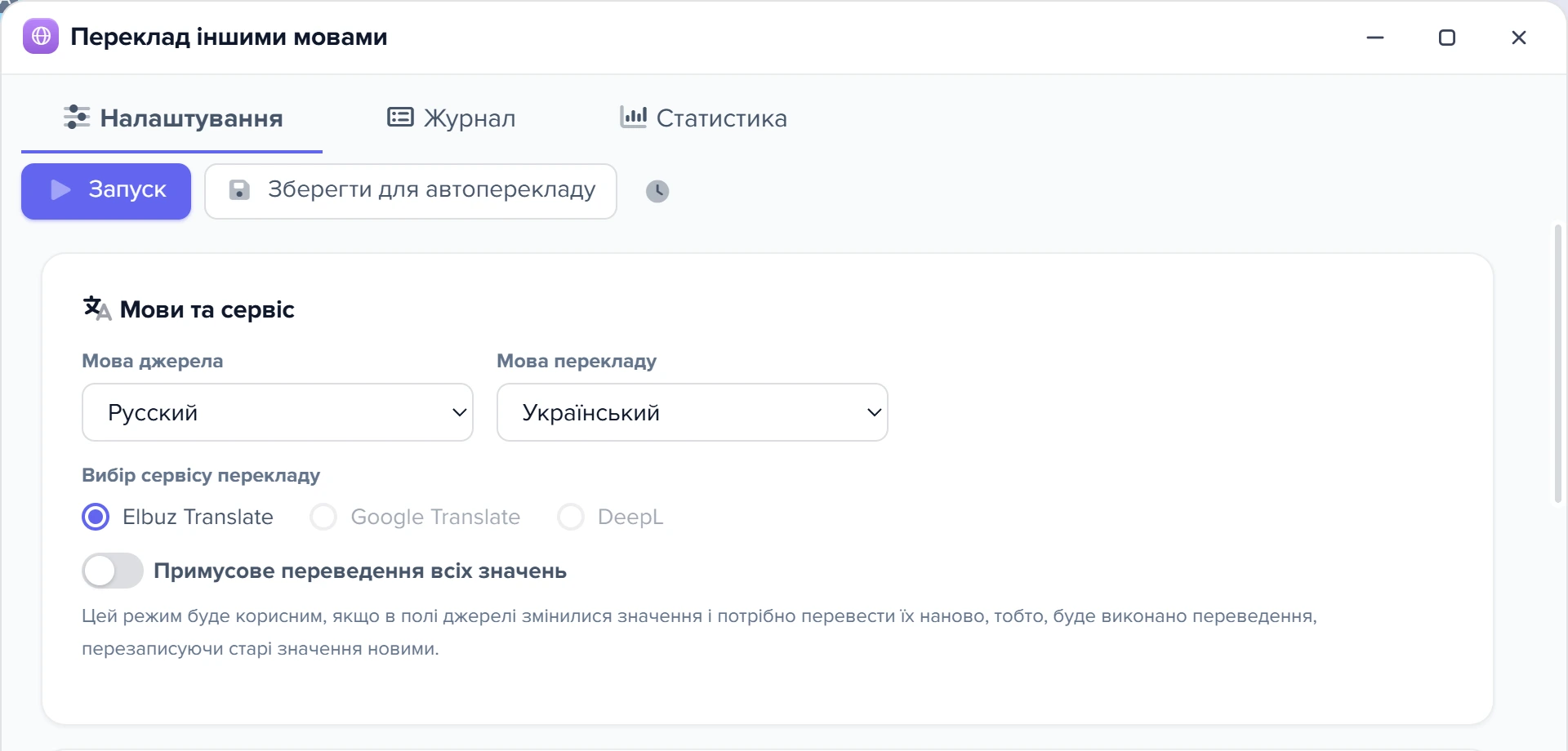Image resolution: width=1568 pixels, height=751 pixels.
Task: Click the purple globe app icon
Action: (x=41, y=36)
